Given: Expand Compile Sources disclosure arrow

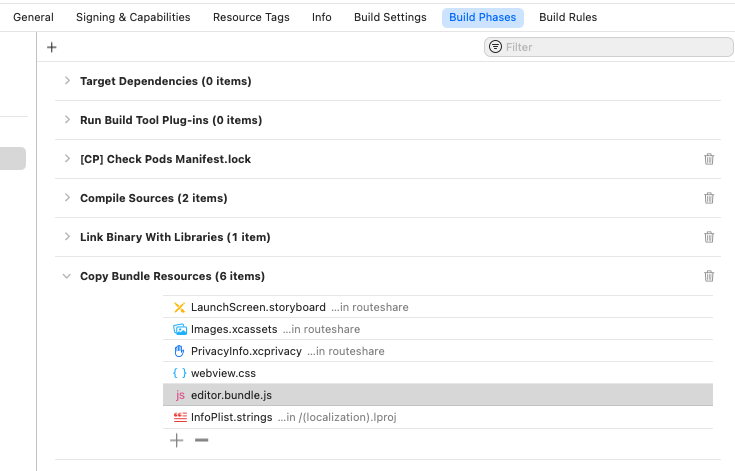Looking at the screenshot, I should pyautogui.click(x=67, y=198).
